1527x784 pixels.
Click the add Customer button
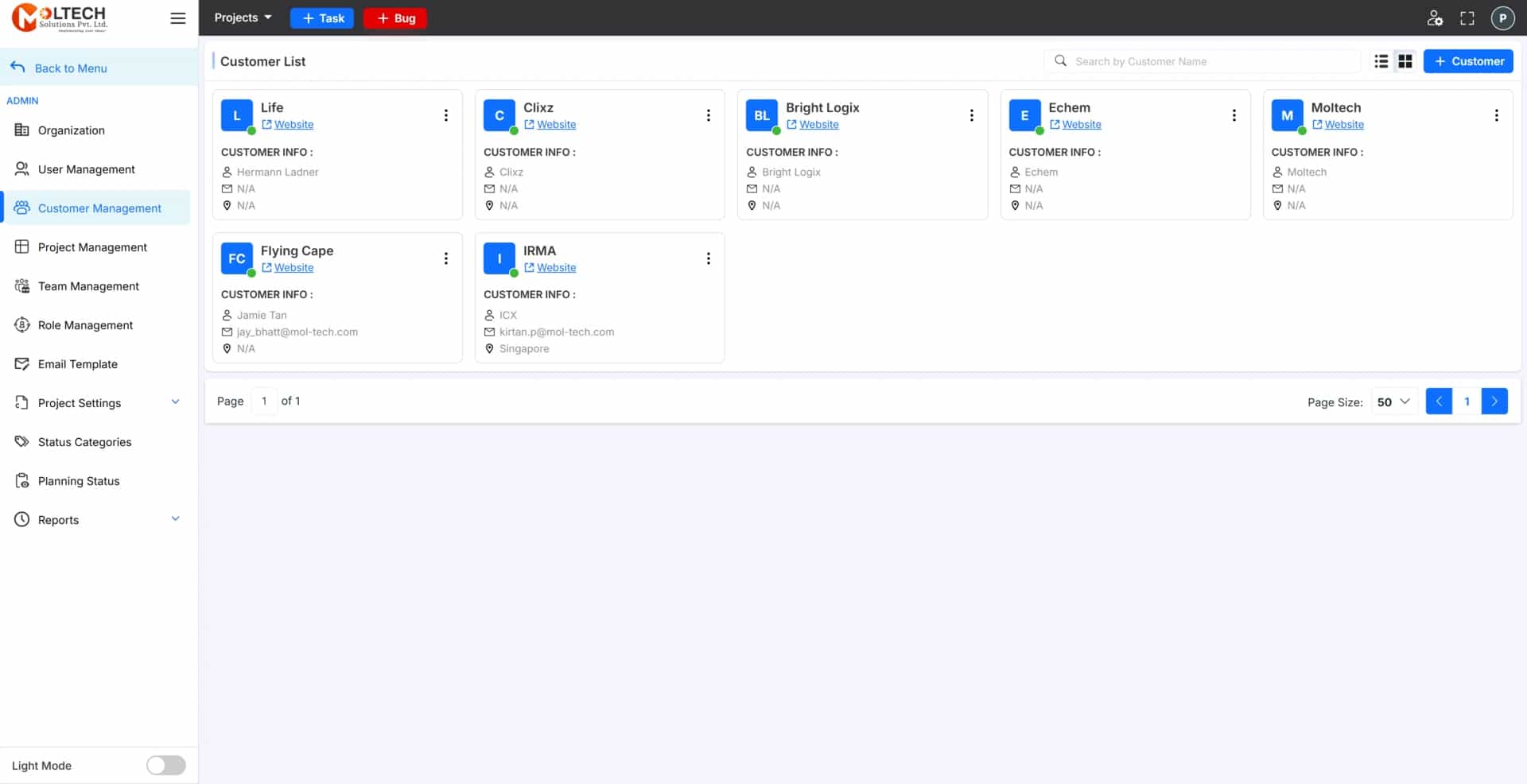(1468, 61)
